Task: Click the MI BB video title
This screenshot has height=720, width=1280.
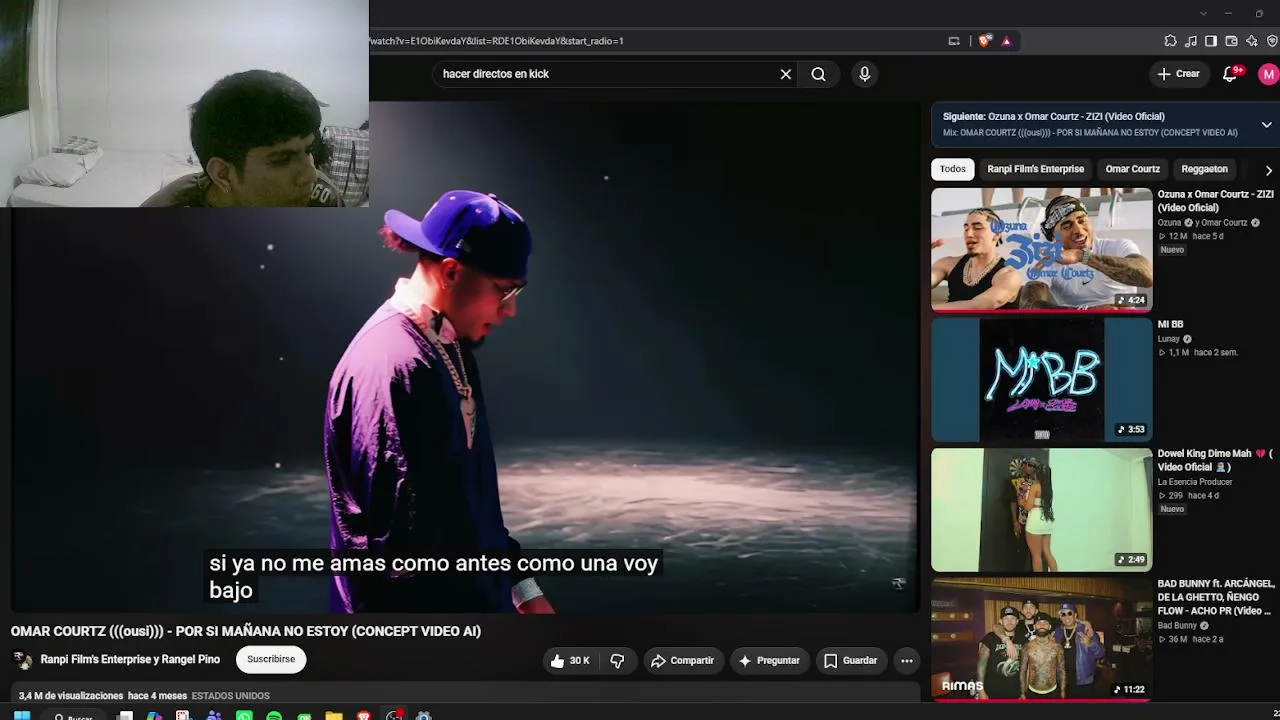Action: [1170, 324]
